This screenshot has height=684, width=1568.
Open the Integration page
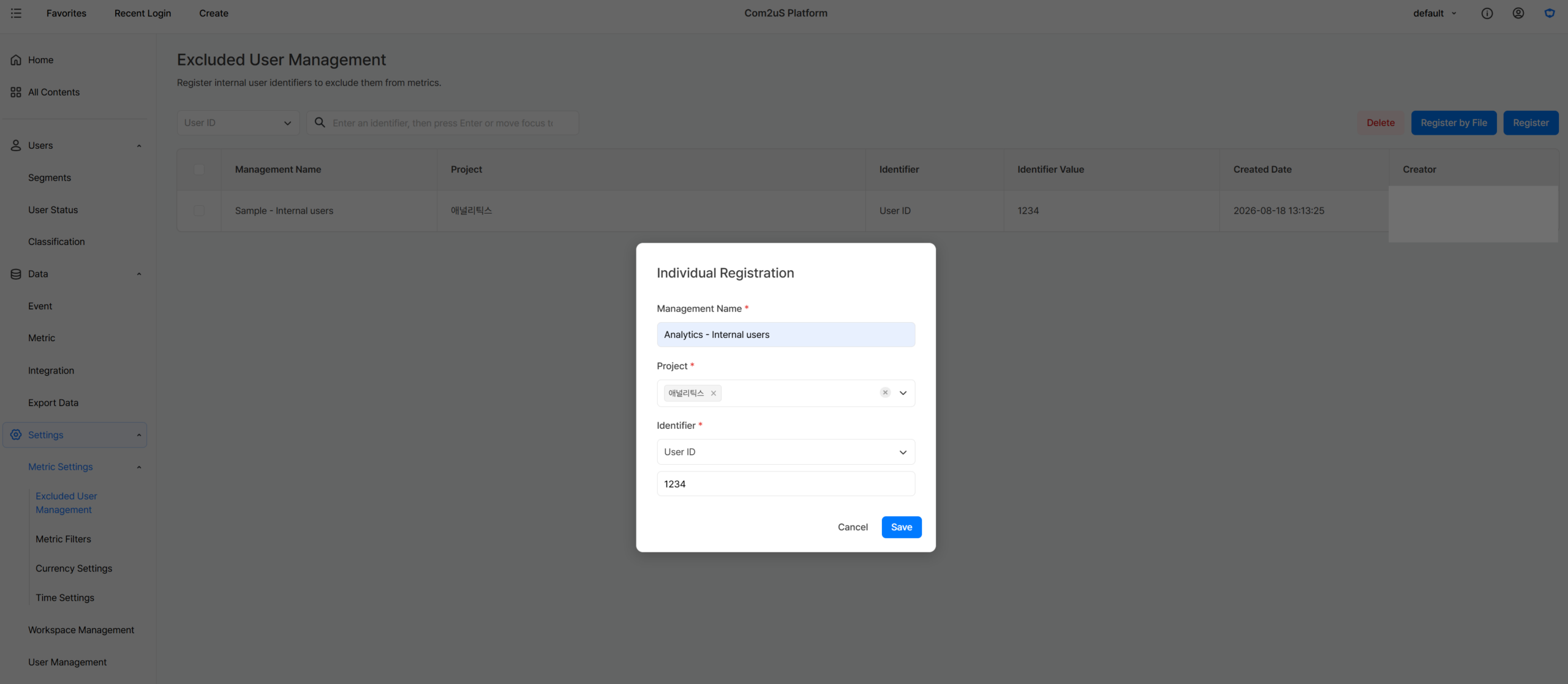point(51,370)
